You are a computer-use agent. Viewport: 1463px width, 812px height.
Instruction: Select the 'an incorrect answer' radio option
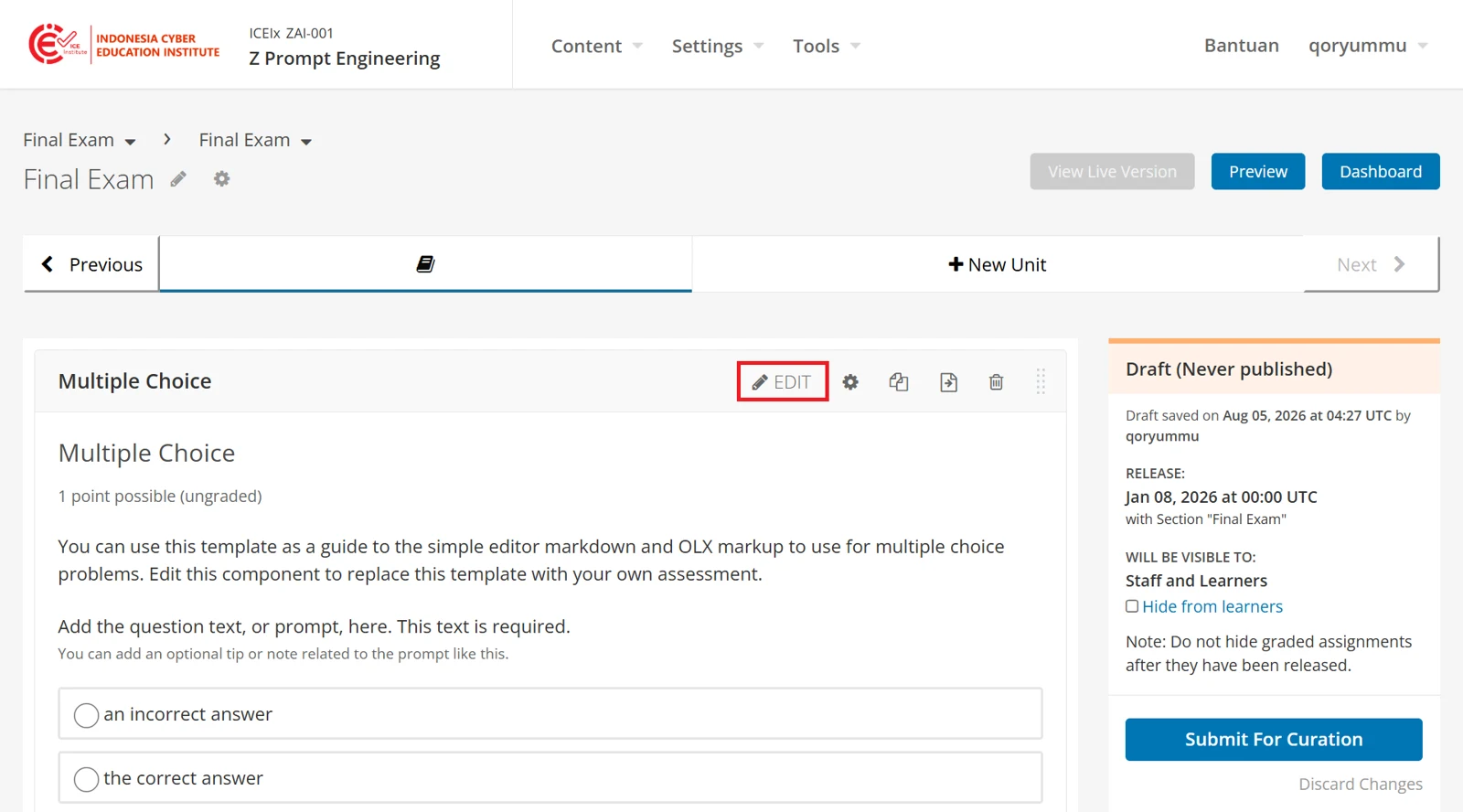(x=86, y=715)
